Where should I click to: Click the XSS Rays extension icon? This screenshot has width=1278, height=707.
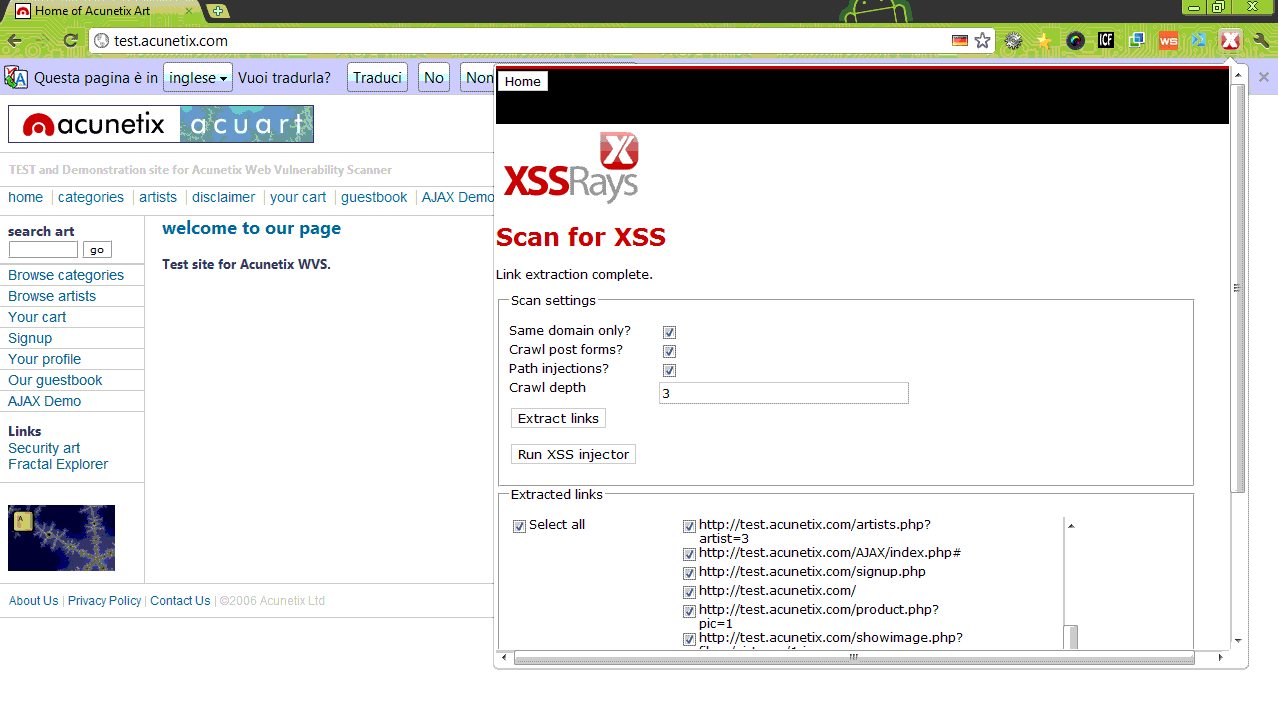(x=1230, y=41)
